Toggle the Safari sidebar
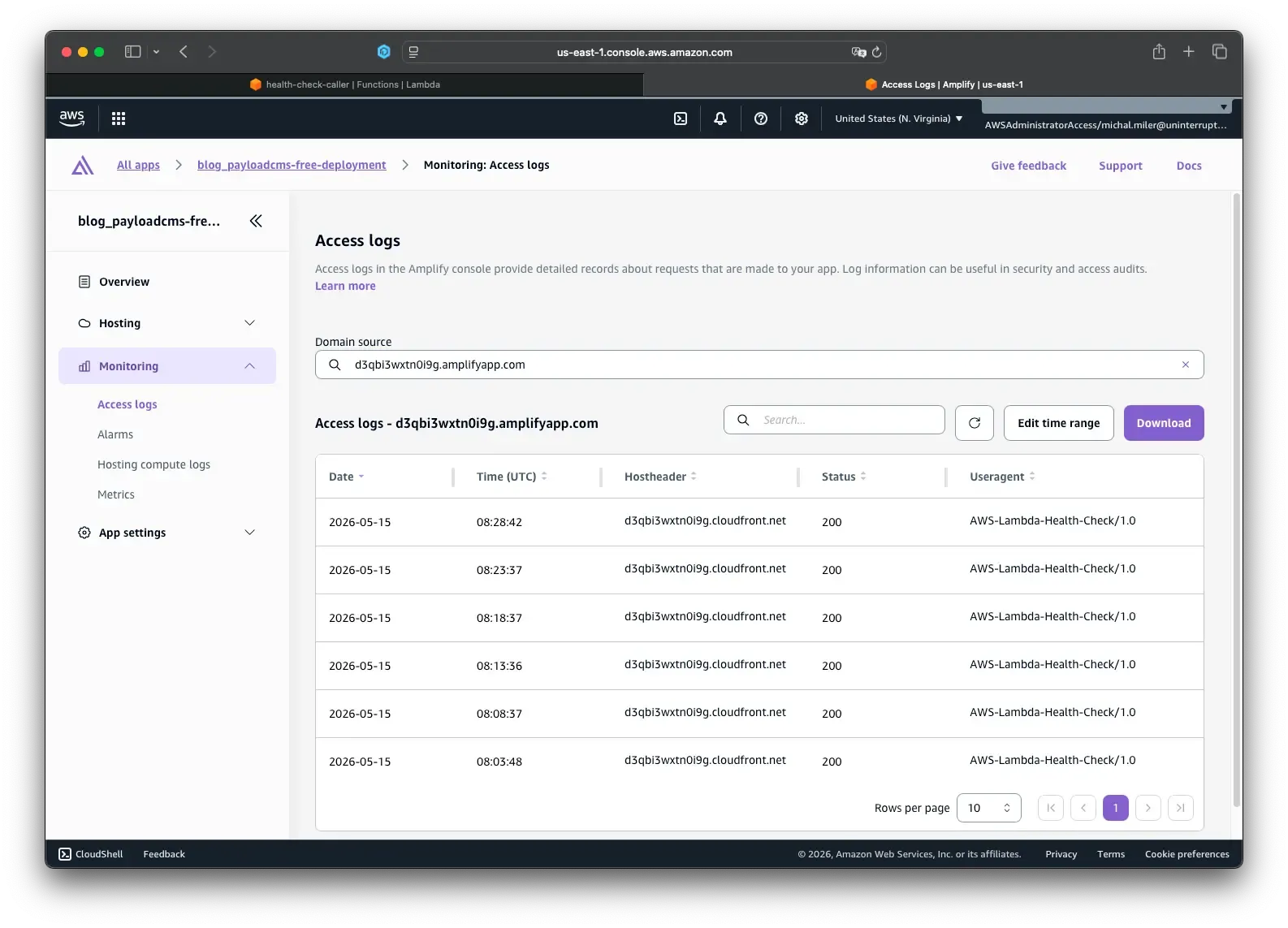 point(133,52)
